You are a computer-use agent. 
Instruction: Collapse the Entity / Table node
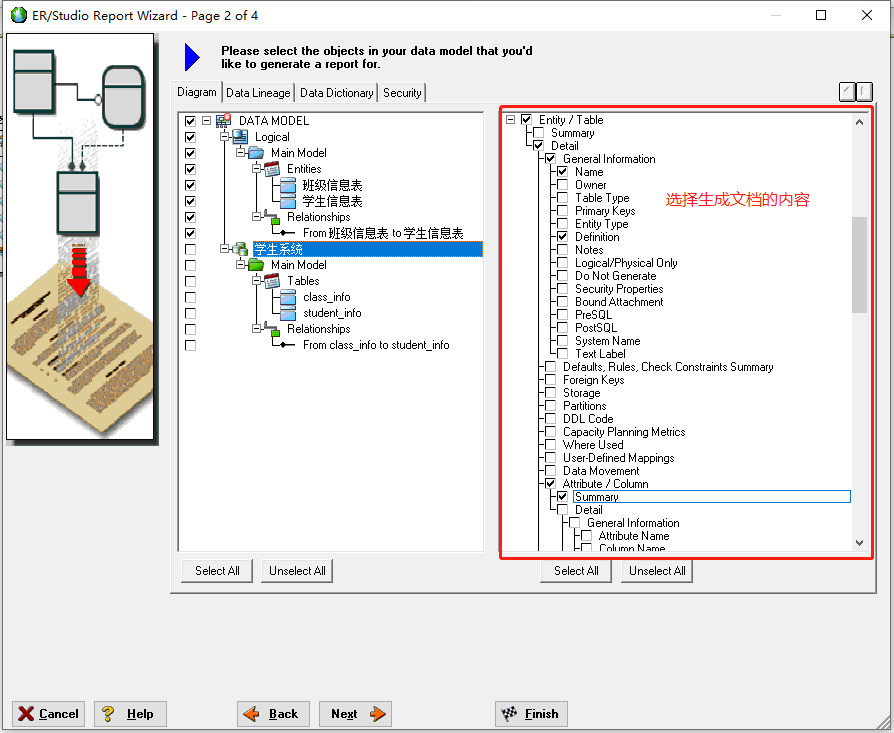pyautogui.click(x=511, y=120)
